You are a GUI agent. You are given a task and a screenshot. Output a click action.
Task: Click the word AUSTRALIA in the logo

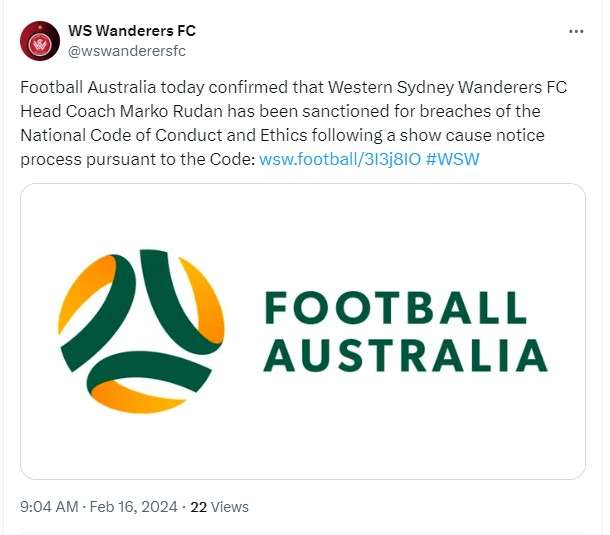(x=407, y=355)
